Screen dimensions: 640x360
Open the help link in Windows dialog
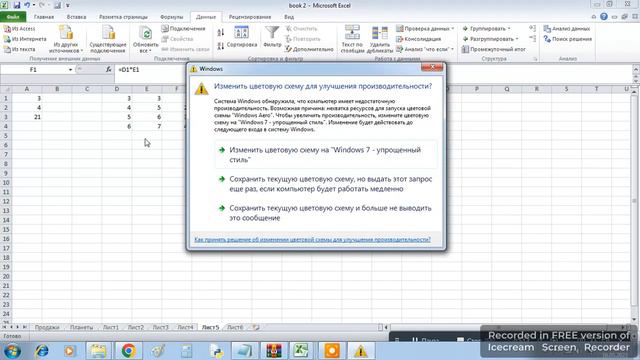click(312, 240)
